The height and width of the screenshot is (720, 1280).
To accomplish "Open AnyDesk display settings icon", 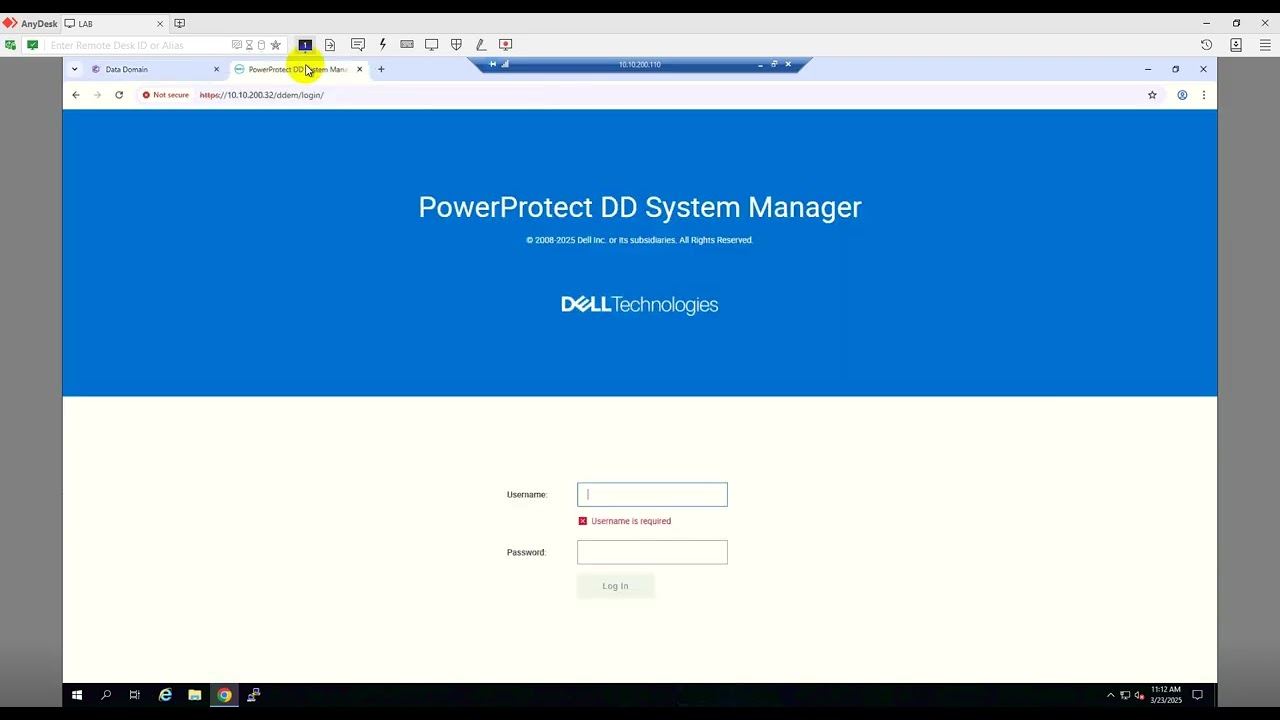I will pyautogui.click(x=432, y=45).
